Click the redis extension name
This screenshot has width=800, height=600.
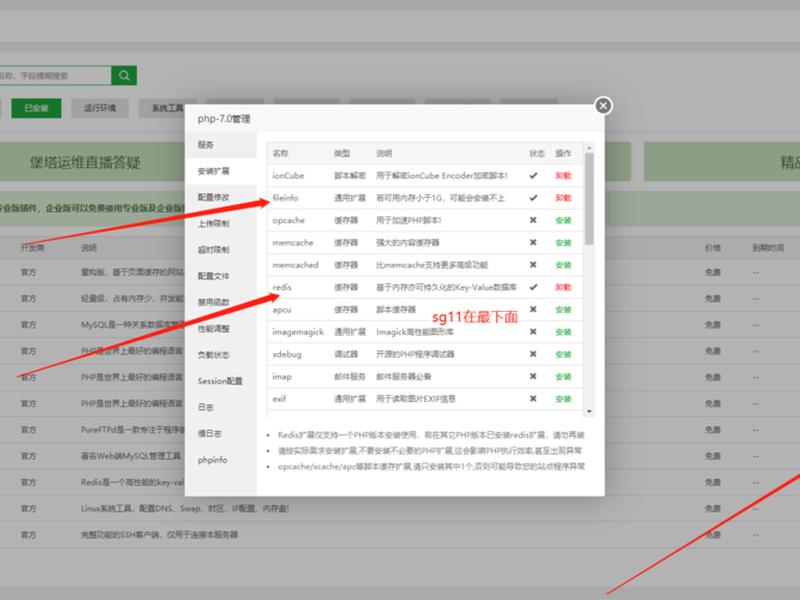[x=282, y=287]
